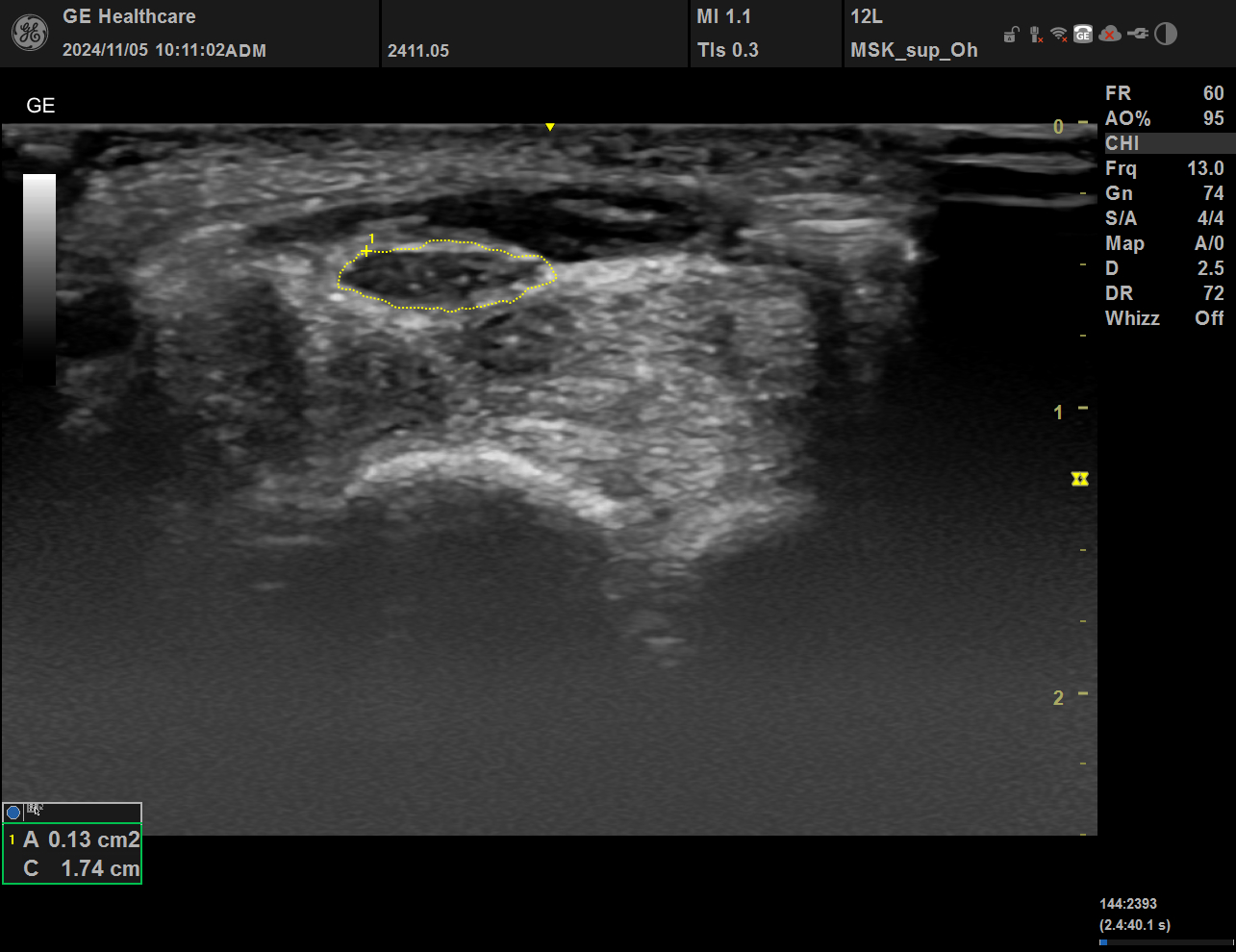The width and height of the screenshot is (1236, 952).
Task: Open the GE remote service phone icon
Action: click(x=1083, y=35)
